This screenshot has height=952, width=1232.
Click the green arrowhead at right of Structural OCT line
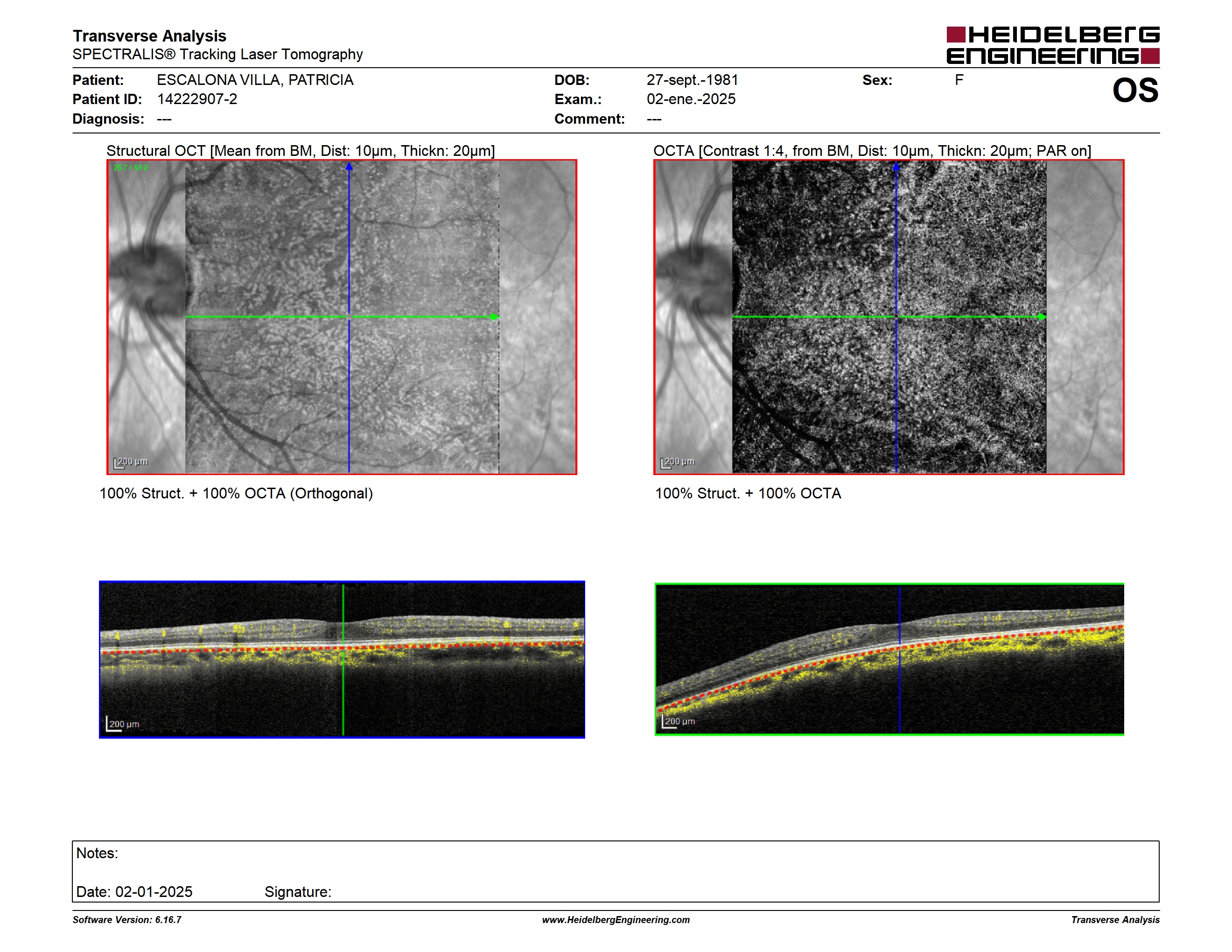[495, 317]
